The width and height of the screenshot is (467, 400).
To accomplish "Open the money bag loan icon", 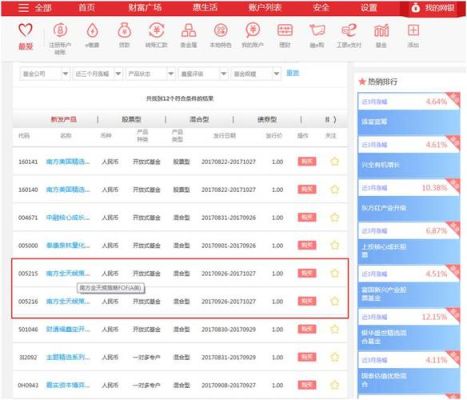I will click(124, 31).
